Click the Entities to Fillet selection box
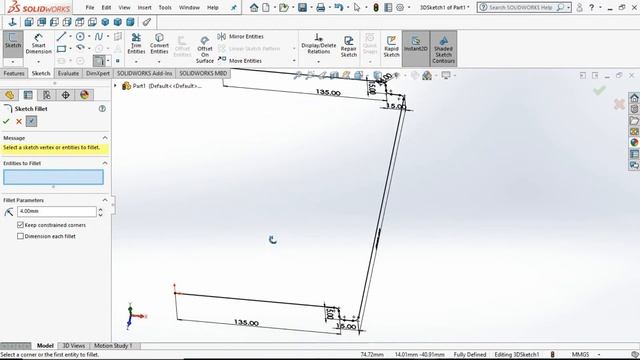Image resolution: width=640 pixels, height=360 pixels. (53, 177)
